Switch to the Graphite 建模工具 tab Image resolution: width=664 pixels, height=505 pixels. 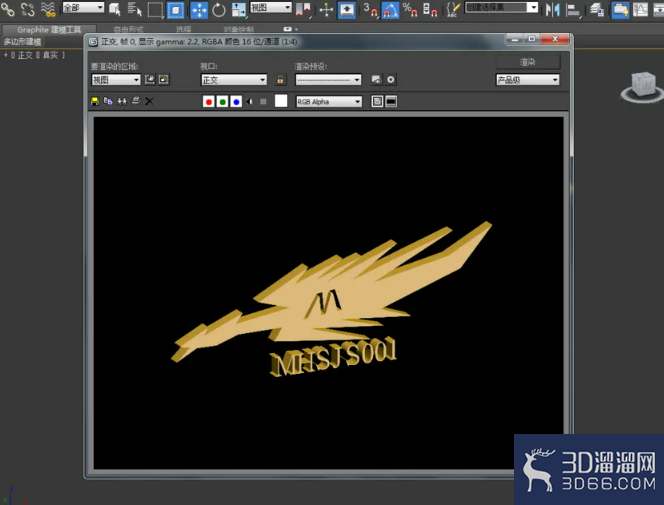pos(49,30)
